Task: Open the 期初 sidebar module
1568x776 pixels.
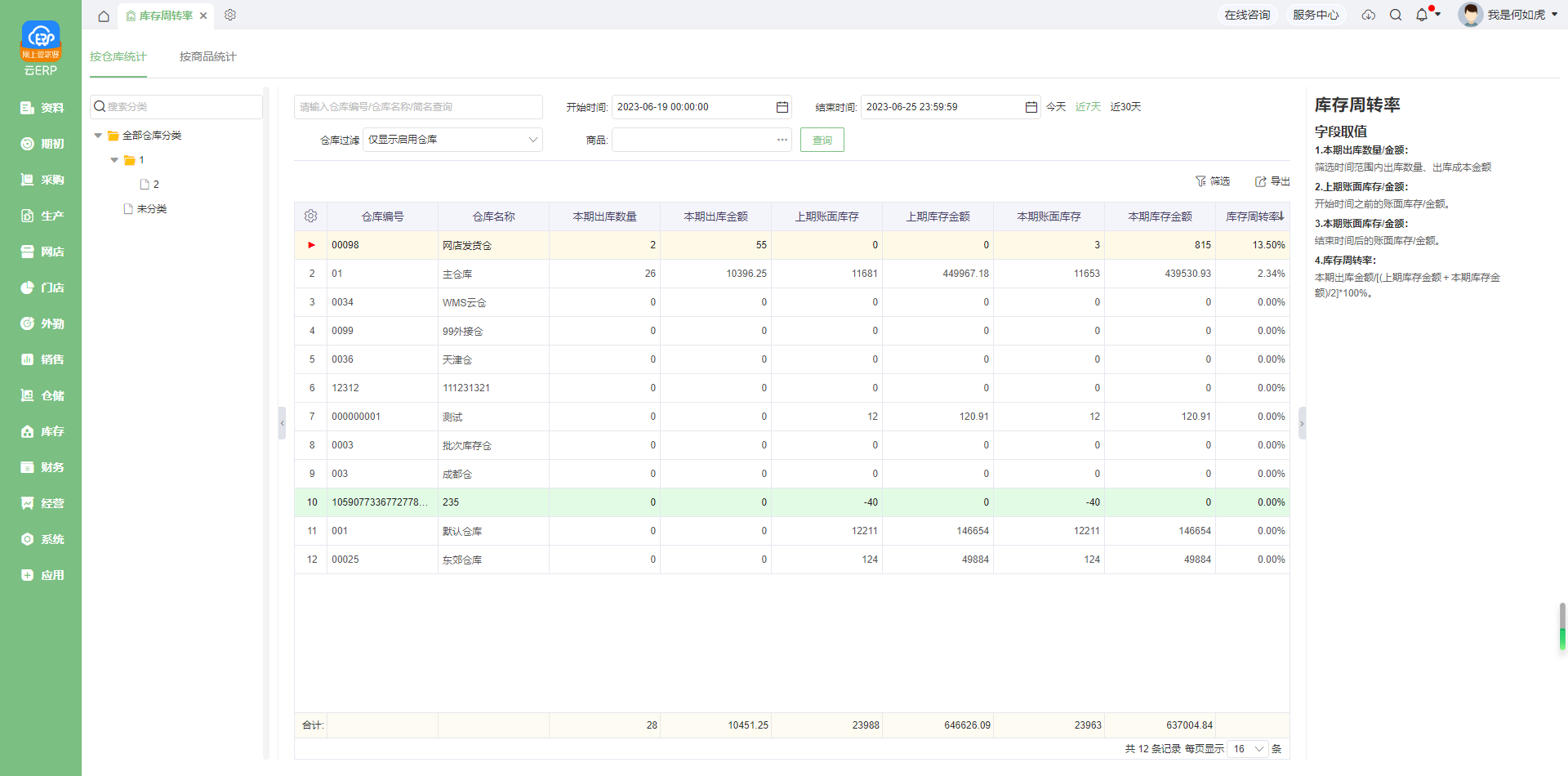Action: point(41,144)
